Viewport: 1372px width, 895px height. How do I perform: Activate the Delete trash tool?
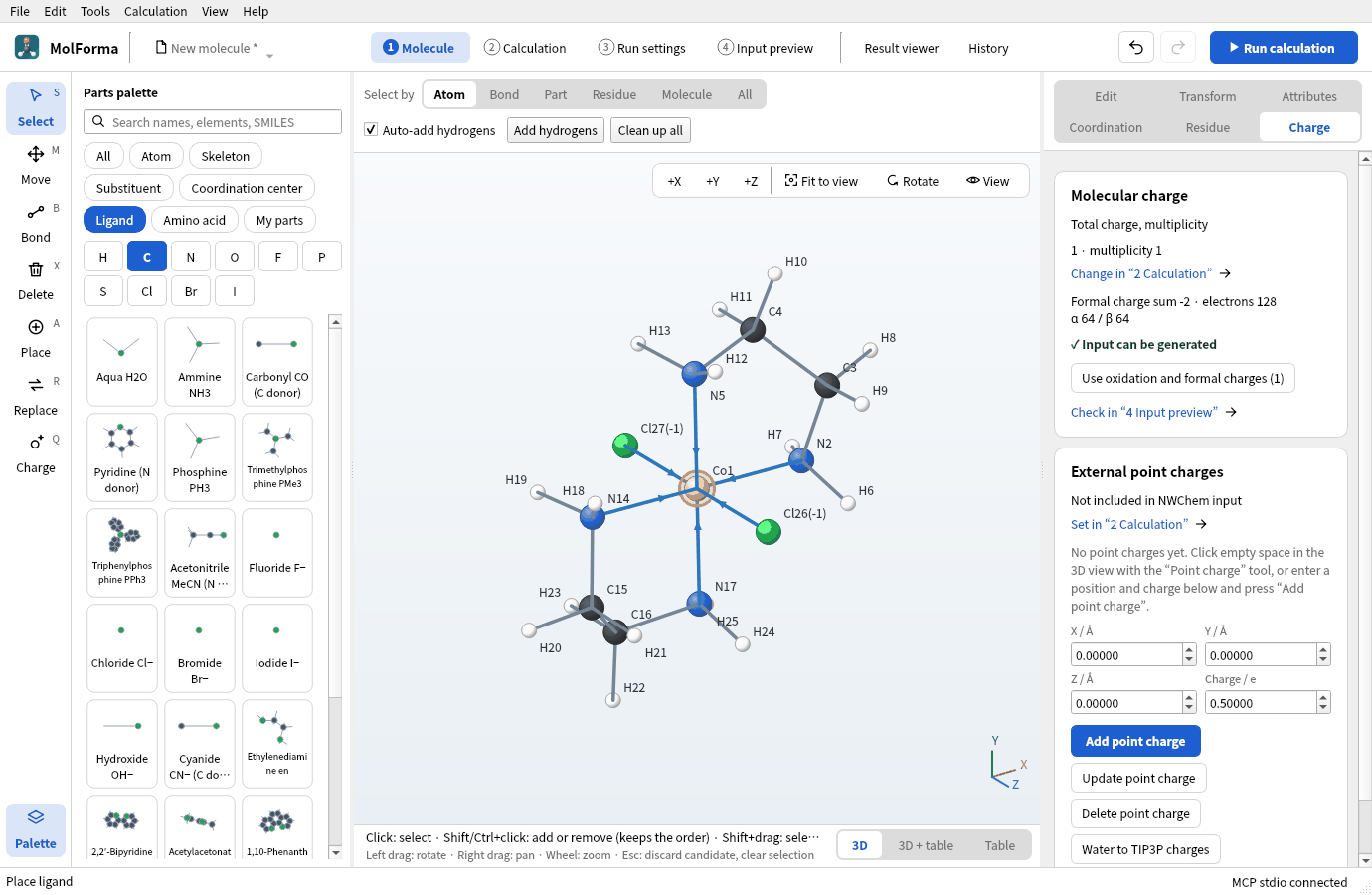36,280
